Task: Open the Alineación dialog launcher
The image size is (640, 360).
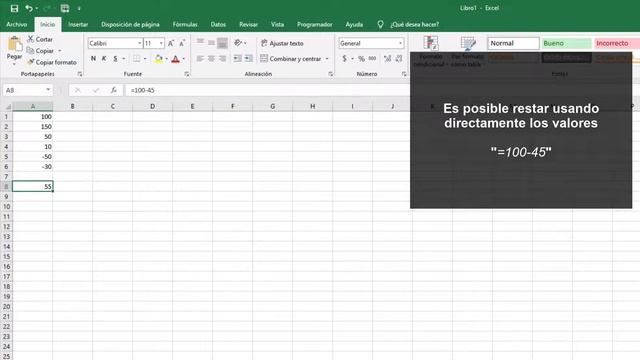Action: point(330,74)
